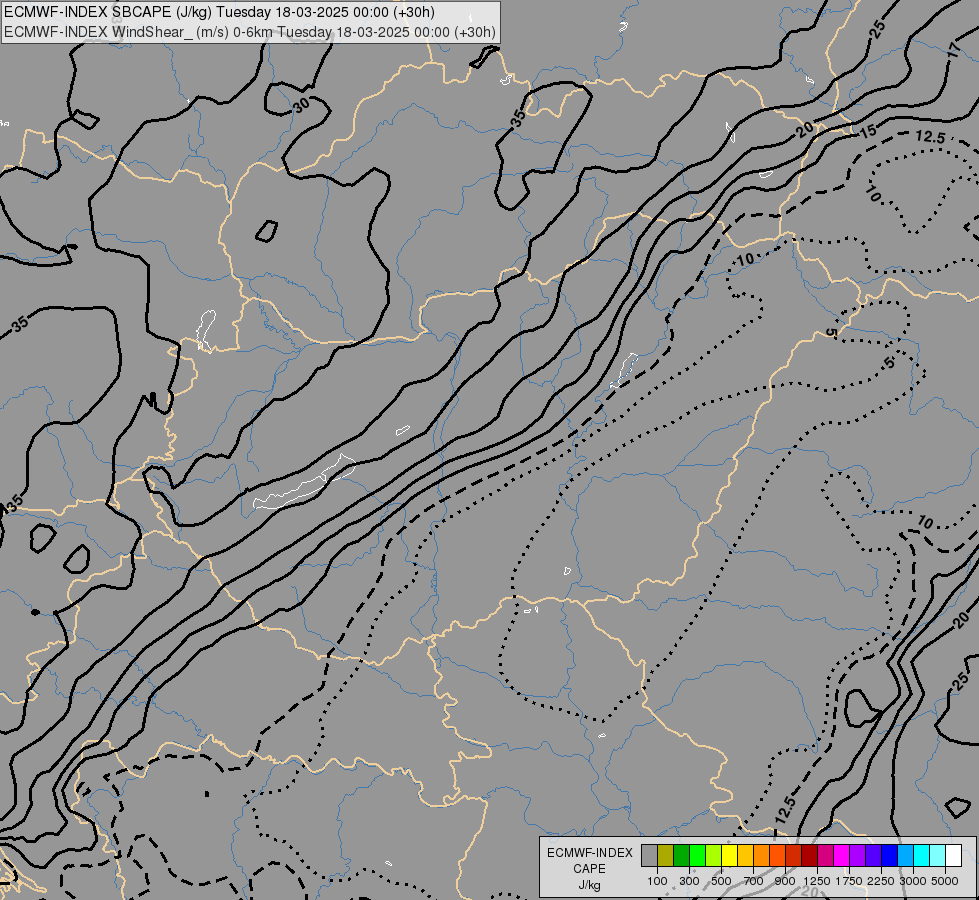Select the white legend swatch

(x=953, y=856)
